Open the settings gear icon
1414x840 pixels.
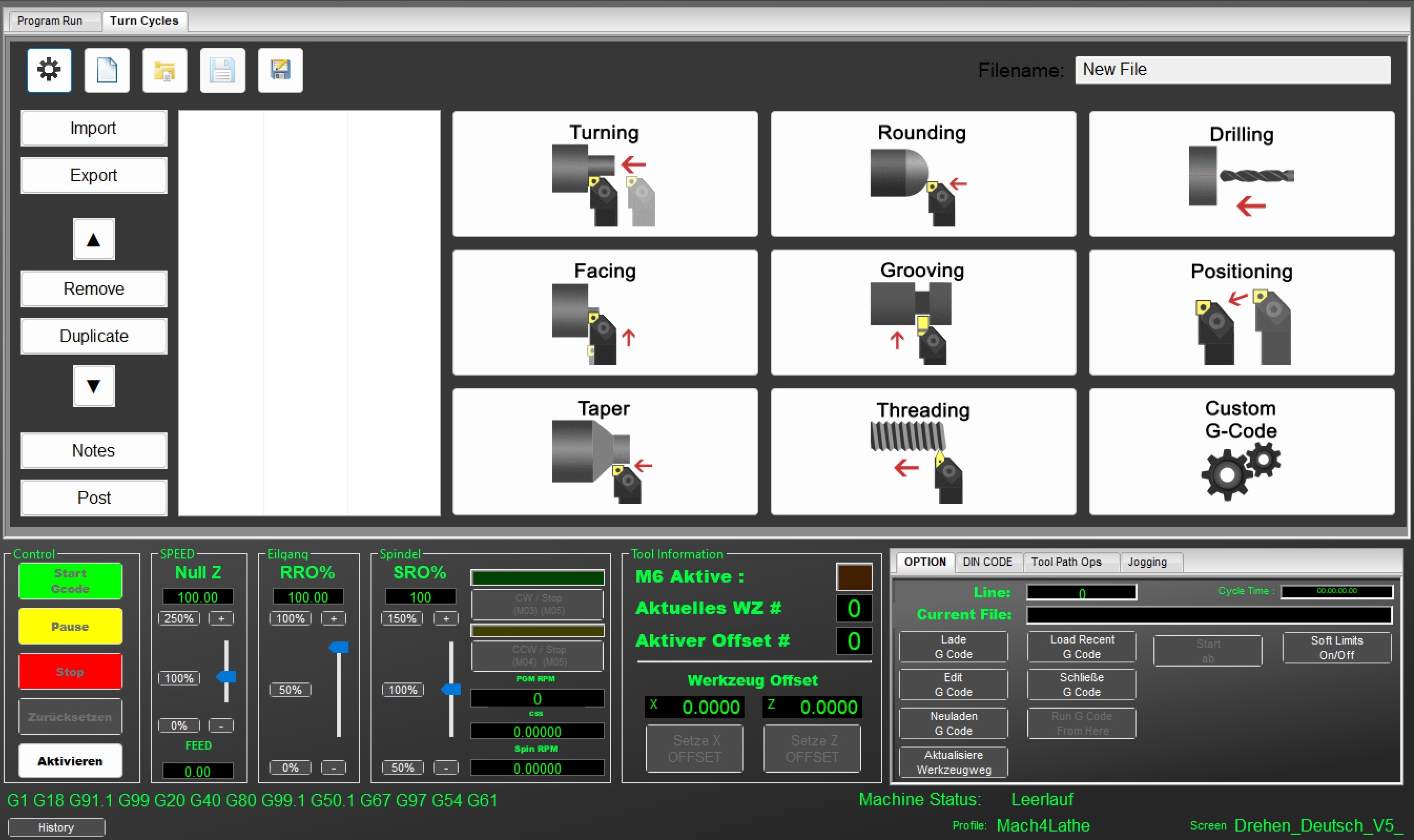click(49, 70)
